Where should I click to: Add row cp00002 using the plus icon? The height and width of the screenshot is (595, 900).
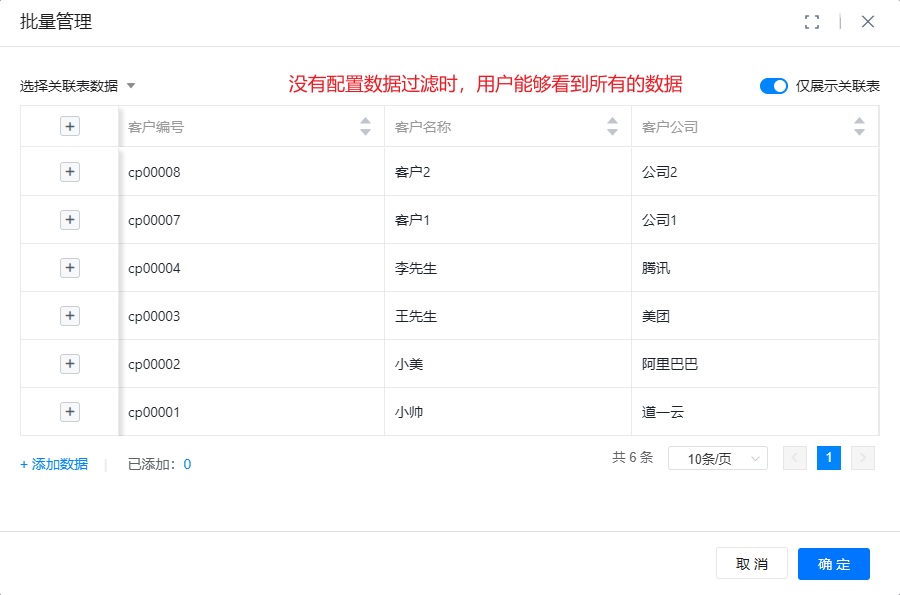point(70,364)
